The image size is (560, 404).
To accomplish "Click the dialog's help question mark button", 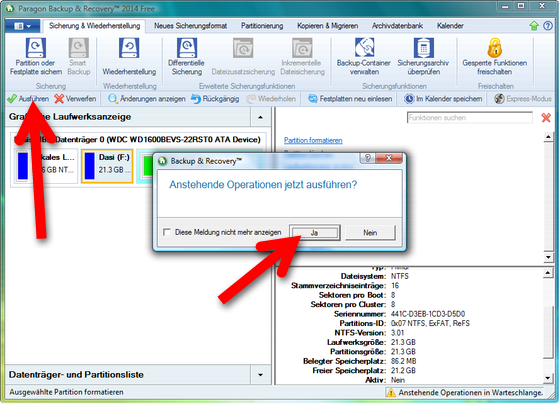I will point(368,158).
